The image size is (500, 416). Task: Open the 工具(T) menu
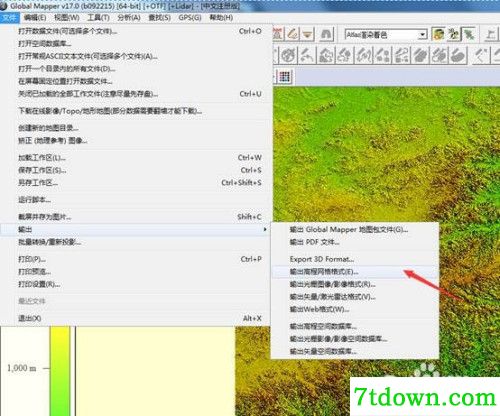pos(98,17)
